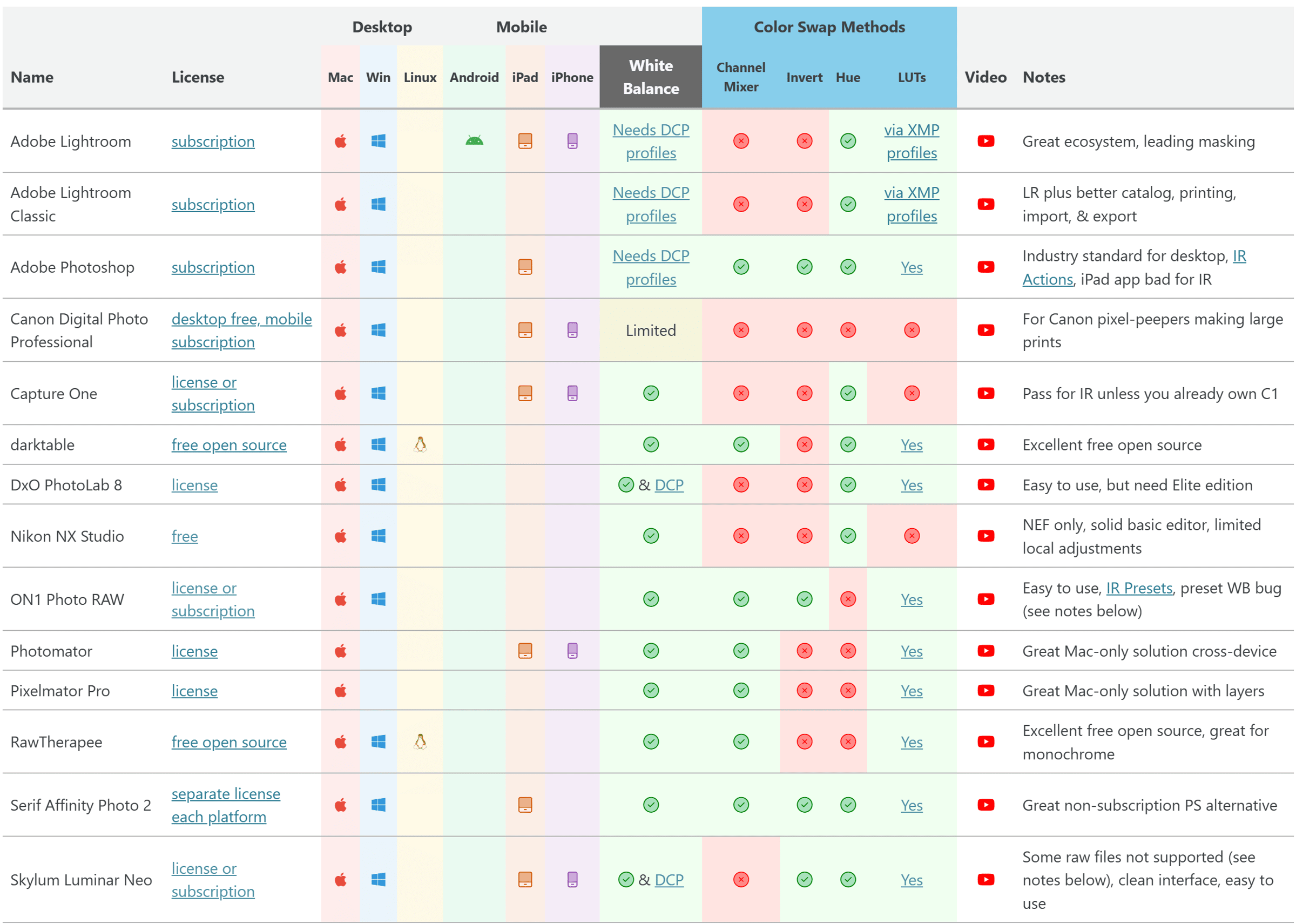Click the Linux penguin icon for darktable
The width and height of the screenshot is (1296, 924).
tap(420, 444)
